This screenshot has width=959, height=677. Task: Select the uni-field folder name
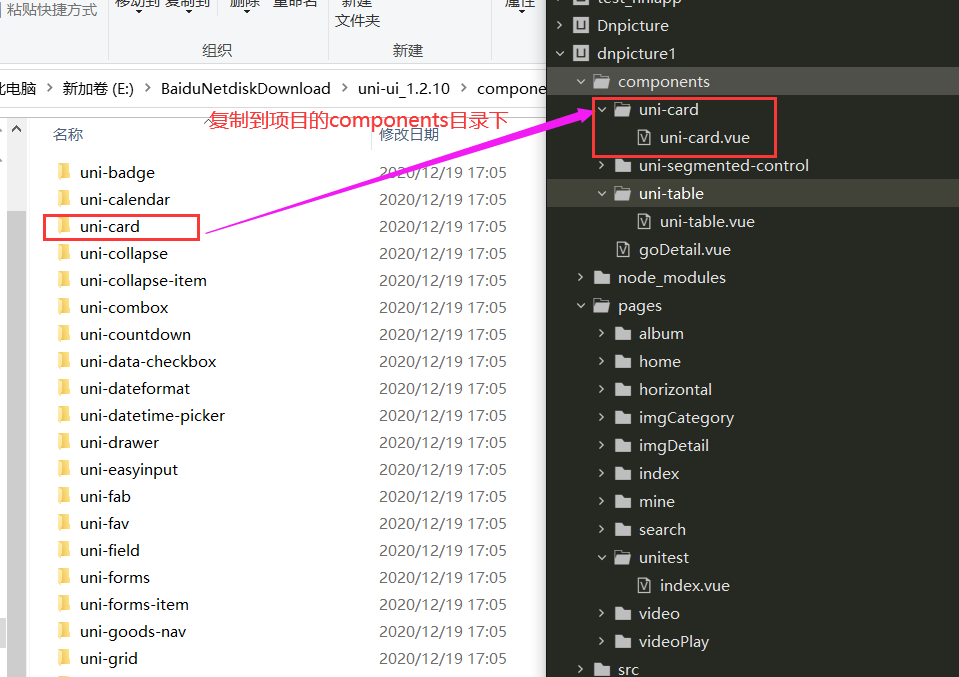coord(109,550)
